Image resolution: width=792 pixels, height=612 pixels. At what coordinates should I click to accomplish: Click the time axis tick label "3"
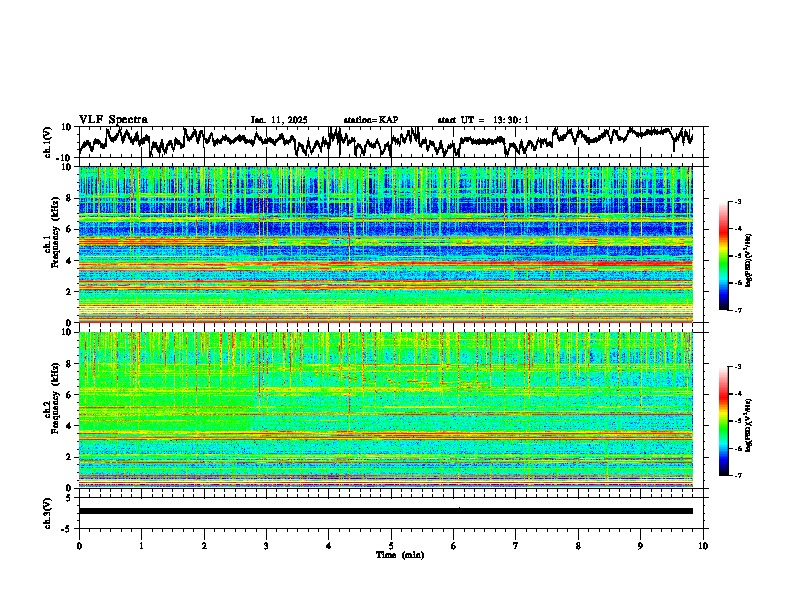266,546
